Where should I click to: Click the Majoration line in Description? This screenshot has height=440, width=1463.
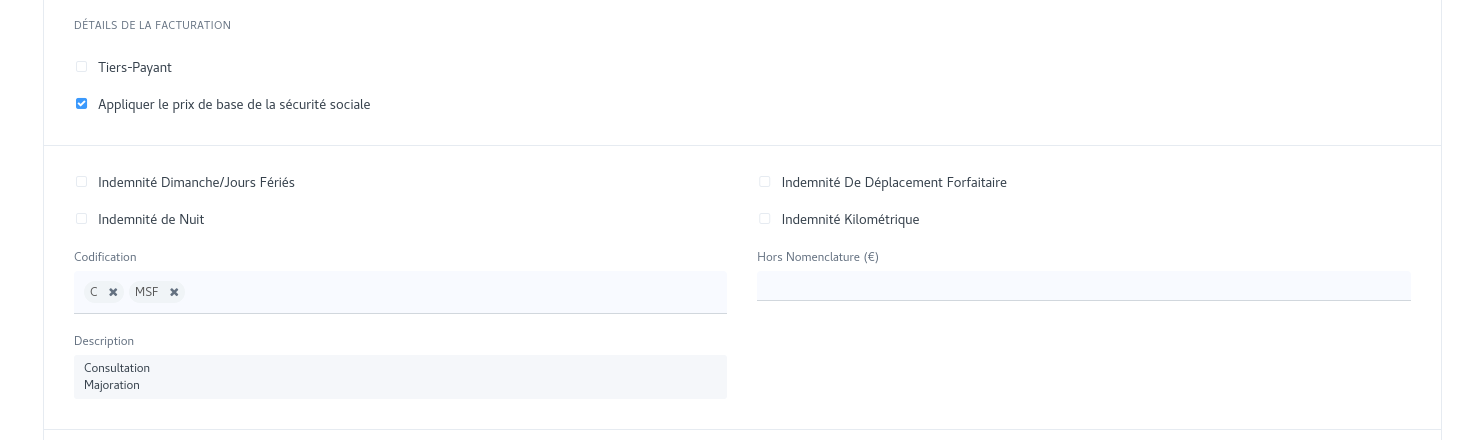tap(112, 385)
